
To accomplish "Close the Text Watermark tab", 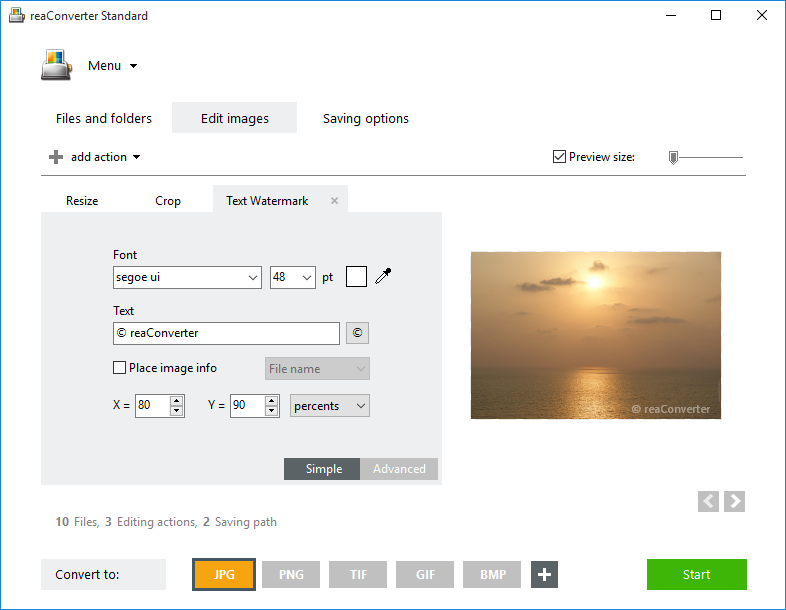I will tap(335, 201).
